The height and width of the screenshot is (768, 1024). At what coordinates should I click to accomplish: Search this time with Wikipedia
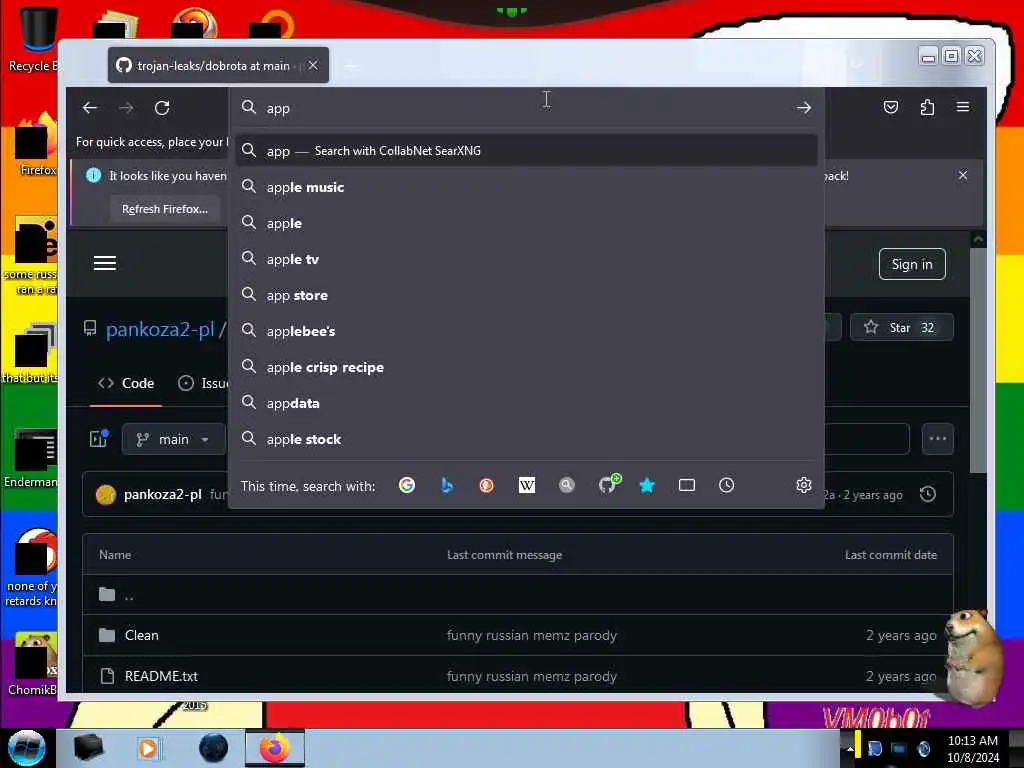(x=526, y=485)
